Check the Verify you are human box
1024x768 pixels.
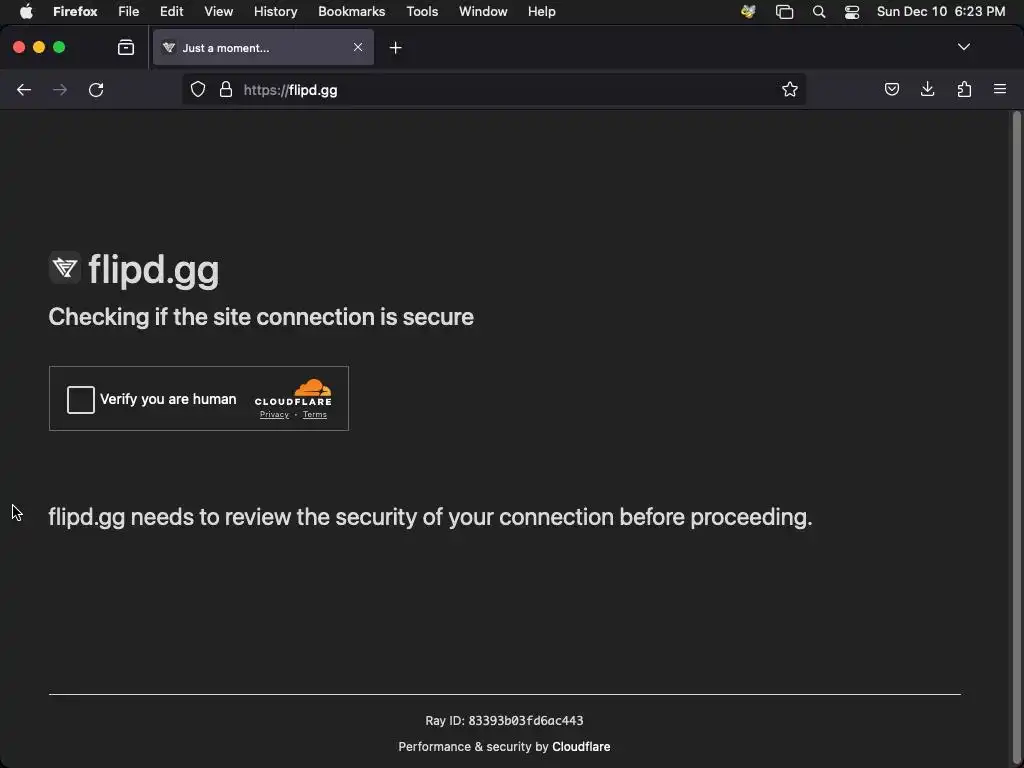(81, 400)
